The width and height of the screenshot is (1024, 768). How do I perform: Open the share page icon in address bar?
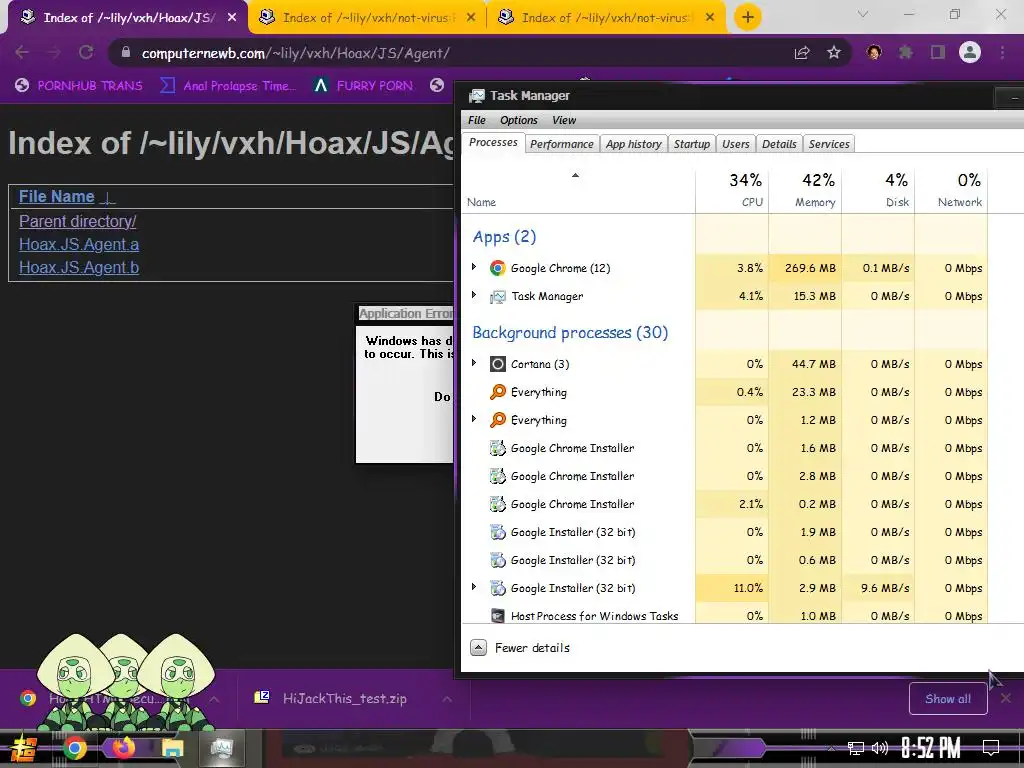click(802, 53)
